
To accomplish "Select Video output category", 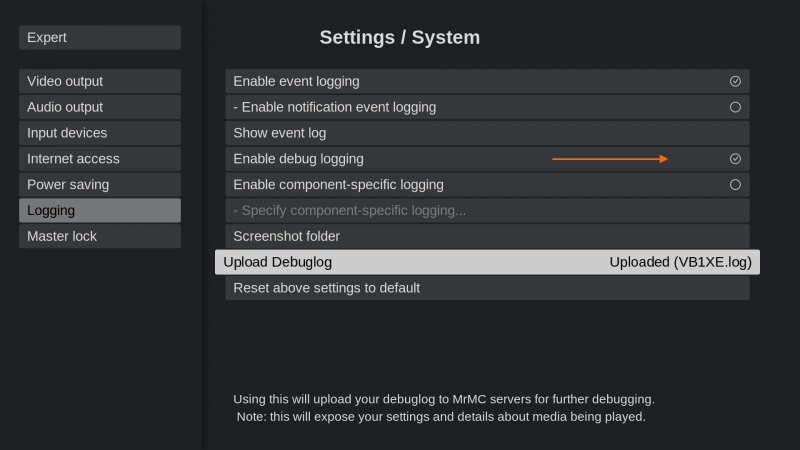I will (100, 81).
